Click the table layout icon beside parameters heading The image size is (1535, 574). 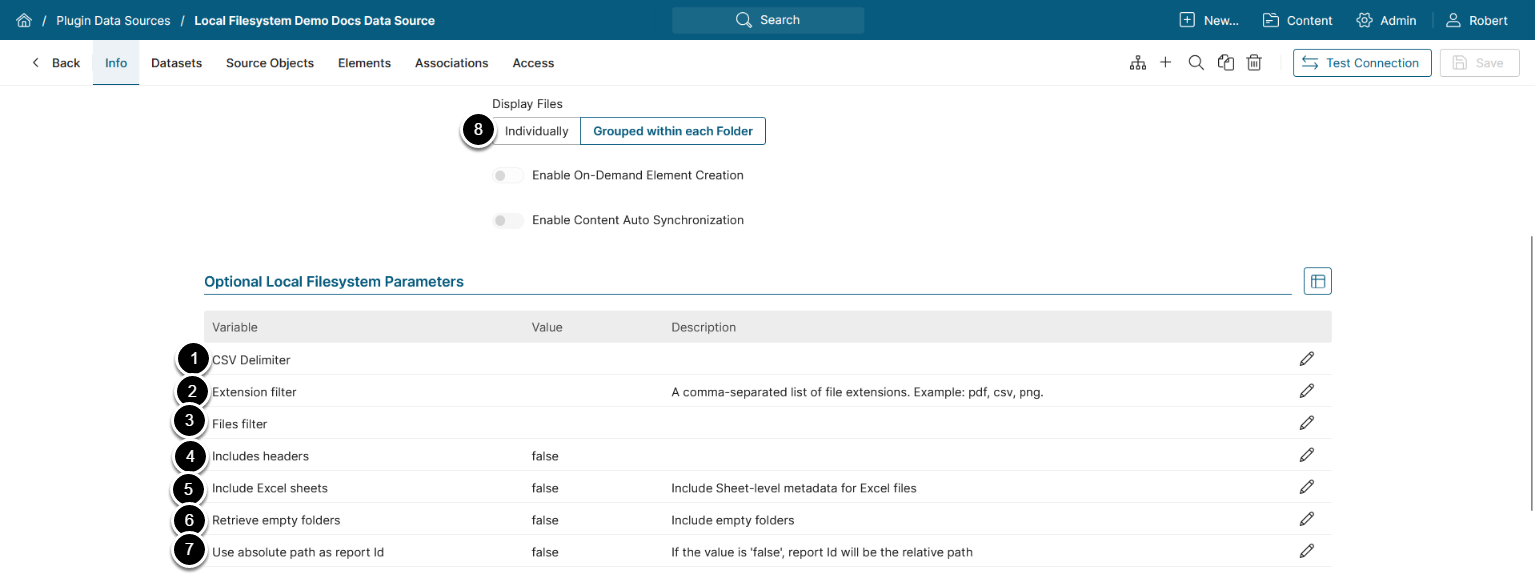point(1317,282)
